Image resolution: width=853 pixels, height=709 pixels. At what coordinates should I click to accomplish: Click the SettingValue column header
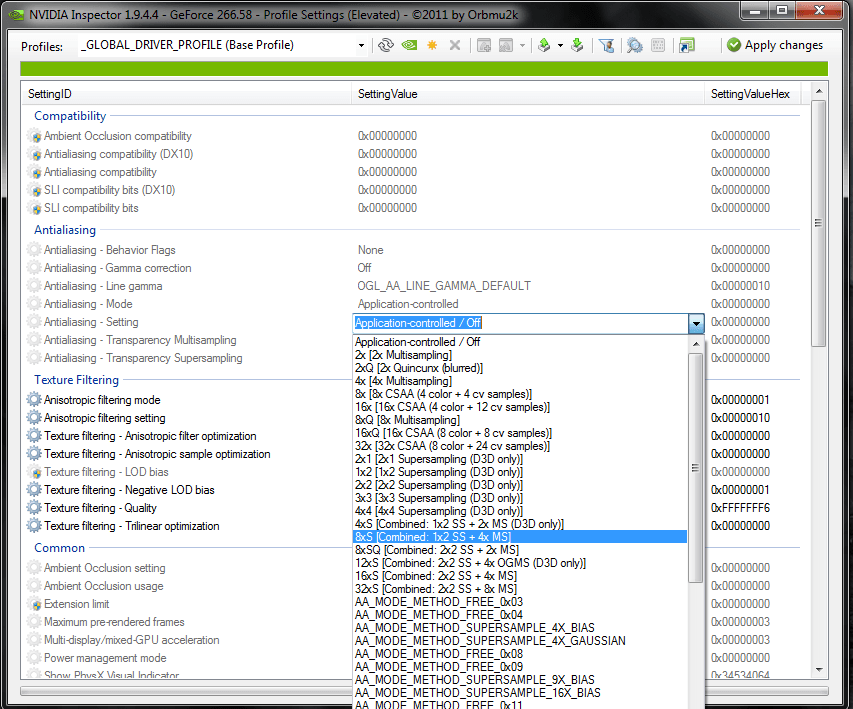pos(528,94)
